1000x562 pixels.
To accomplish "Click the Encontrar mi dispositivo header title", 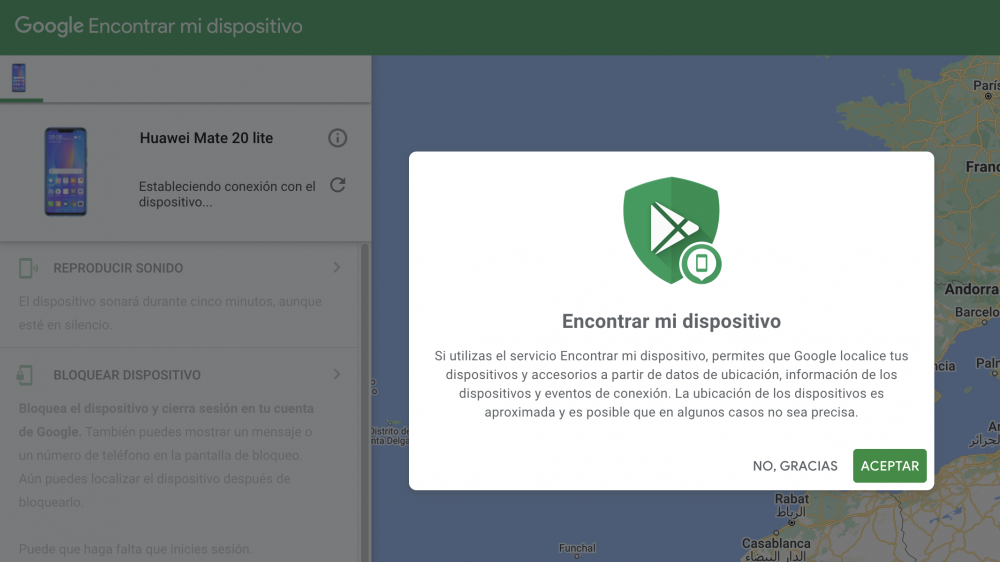I will pyautogui.click(x=195, y=26).
